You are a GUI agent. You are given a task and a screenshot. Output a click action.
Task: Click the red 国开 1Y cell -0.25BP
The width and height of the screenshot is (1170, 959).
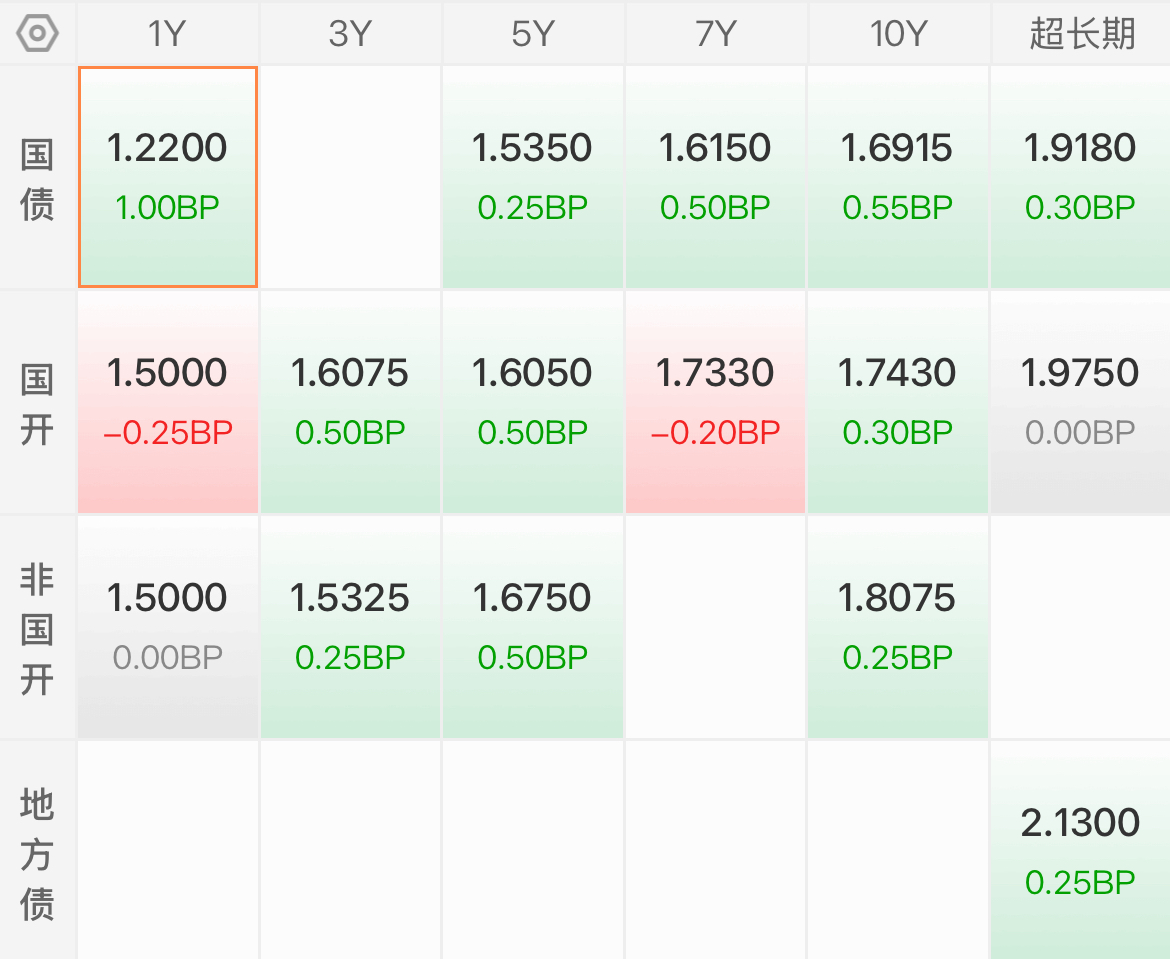click(168, 403)
